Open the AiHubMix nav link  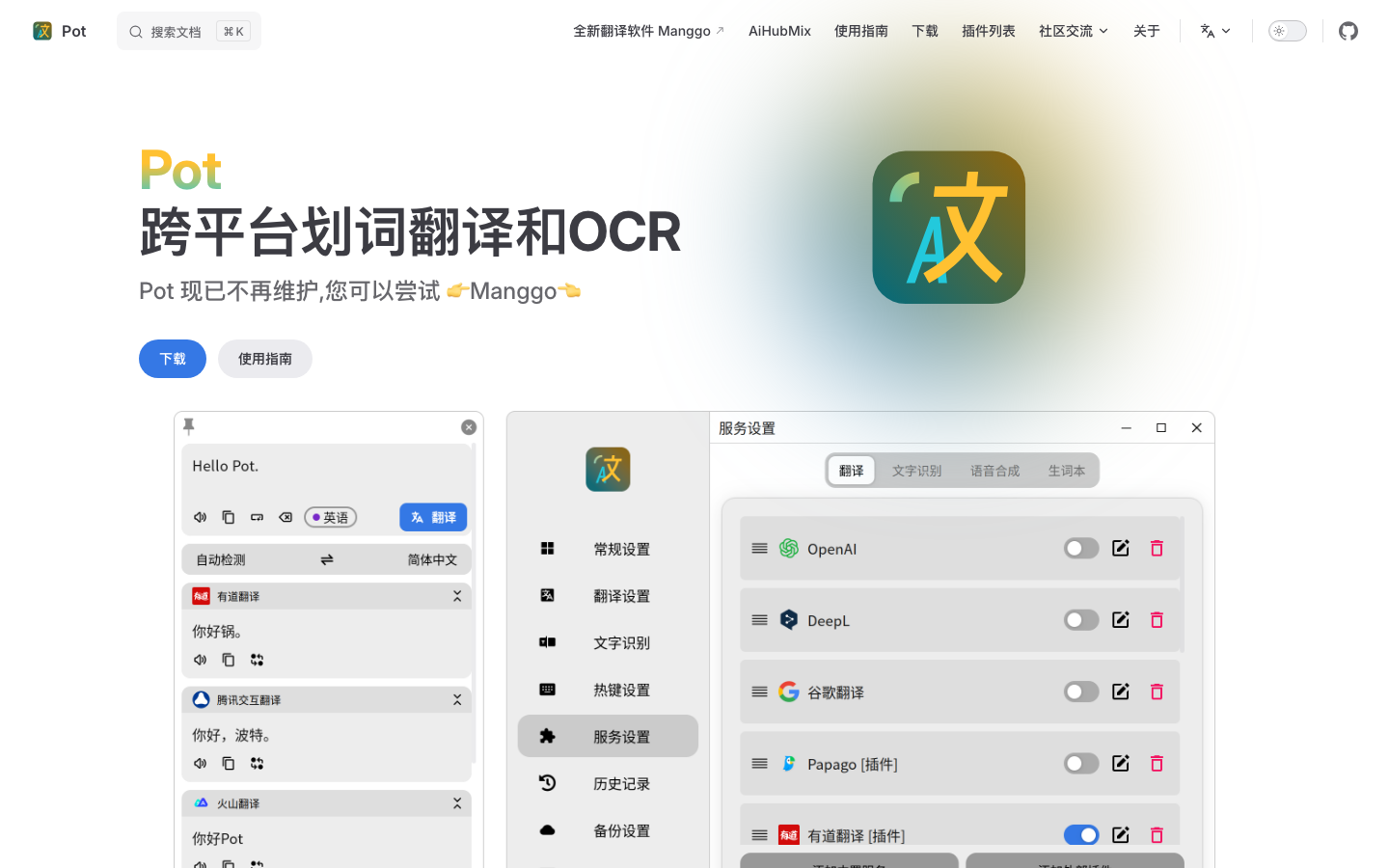[779, 31]
